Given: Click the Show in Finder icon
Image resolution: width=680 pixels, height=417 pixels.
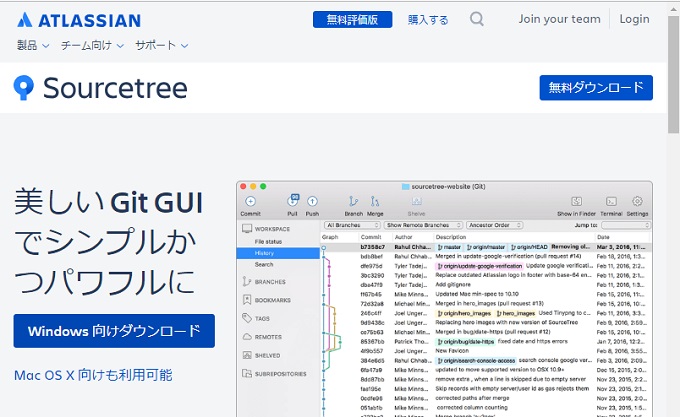Looking at the screenshot, I should [x=576, y=201].
